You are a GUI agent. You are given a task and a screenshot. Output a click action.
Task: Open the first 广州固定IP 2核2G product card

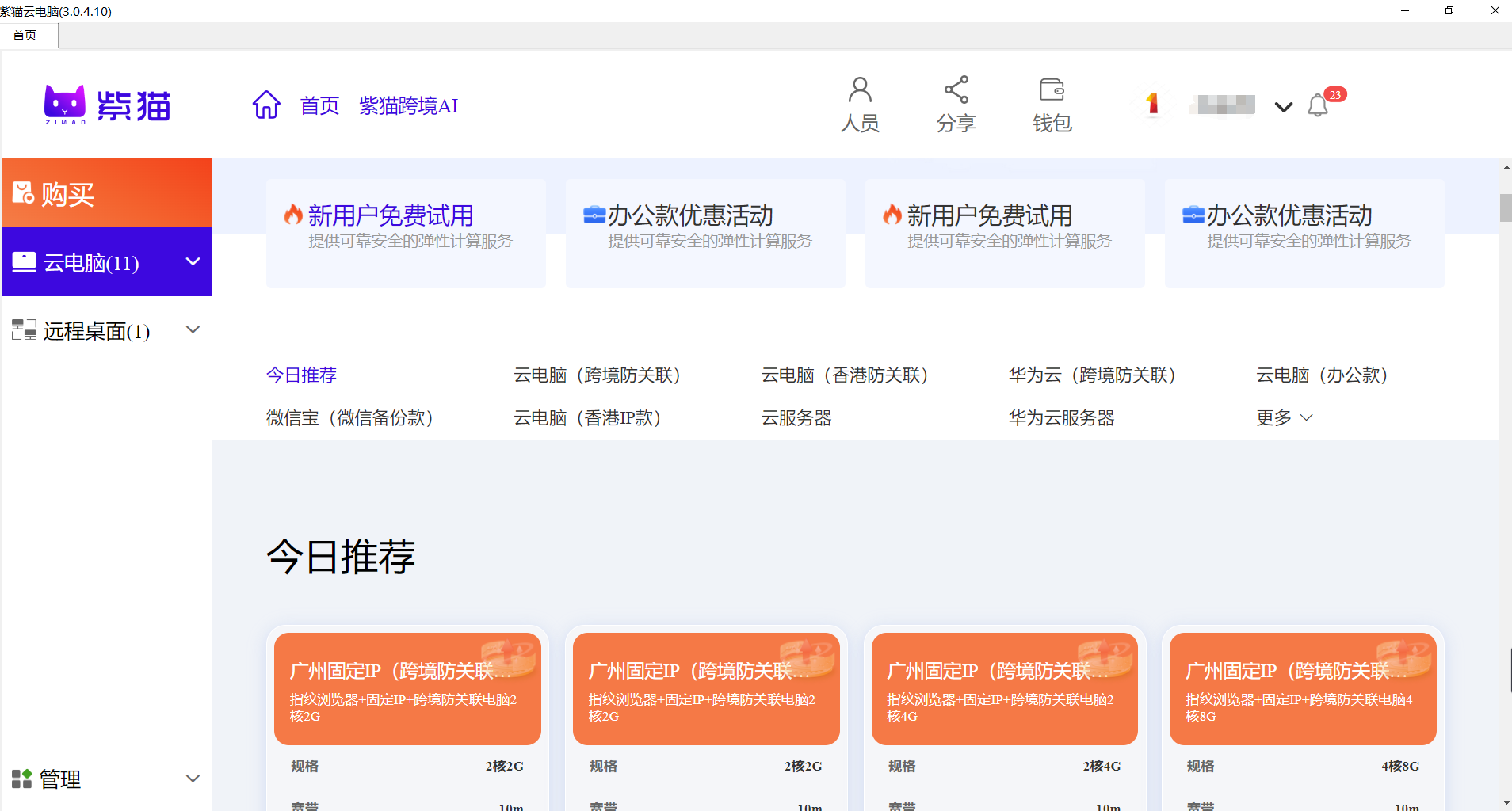(x=407, y=688)
